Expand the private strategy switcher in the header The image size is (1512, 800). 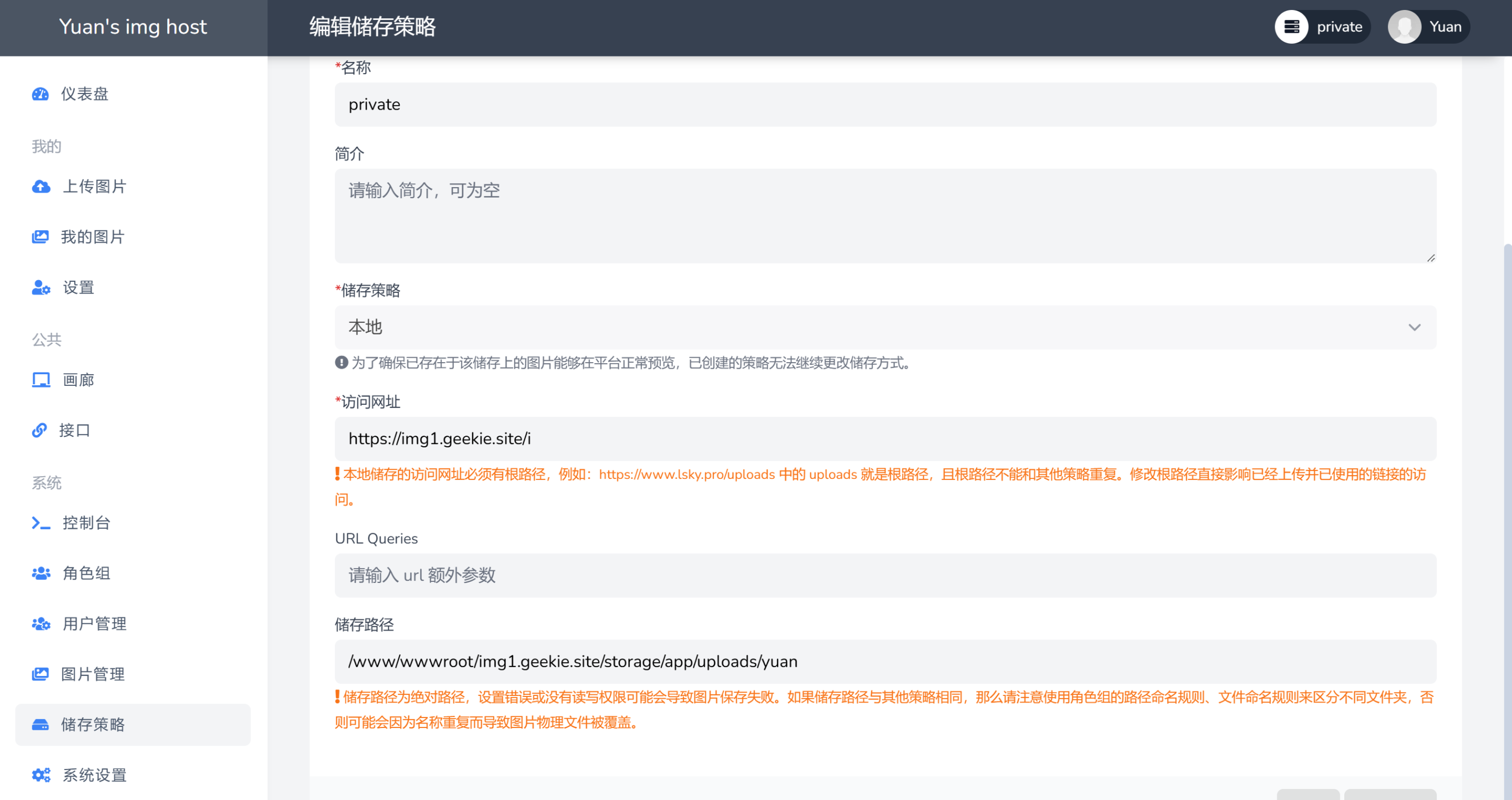click(1322, 27)
